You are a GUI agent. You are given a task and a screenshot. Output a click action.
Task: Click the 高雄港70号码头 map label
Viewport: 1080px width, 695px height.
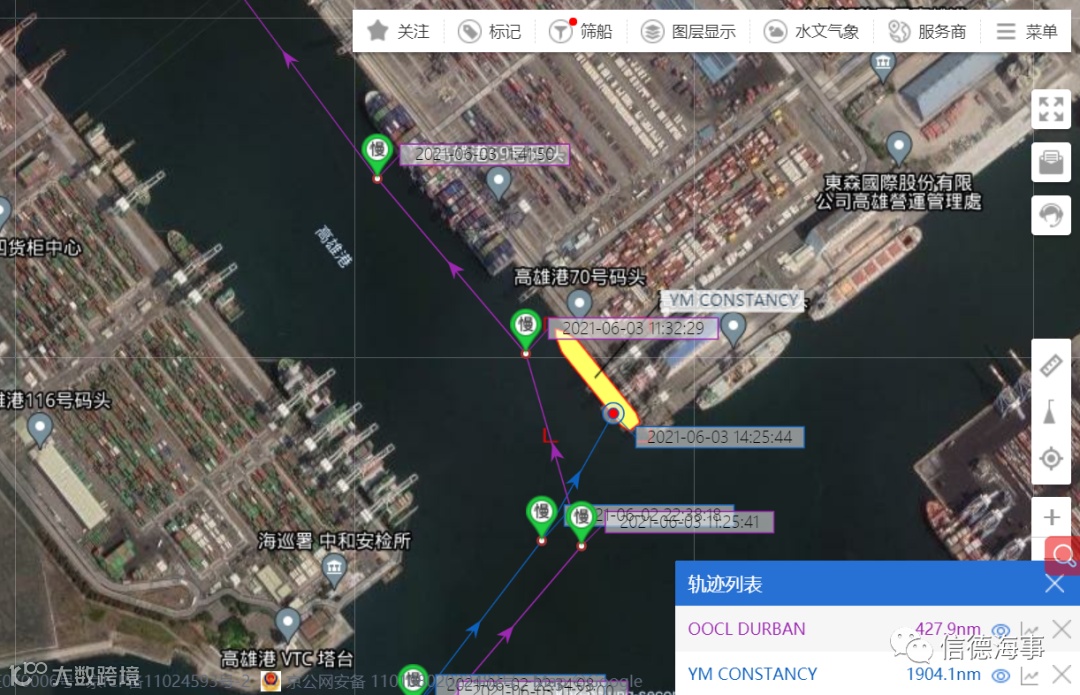pyautogui.click(x=579, y=277)
